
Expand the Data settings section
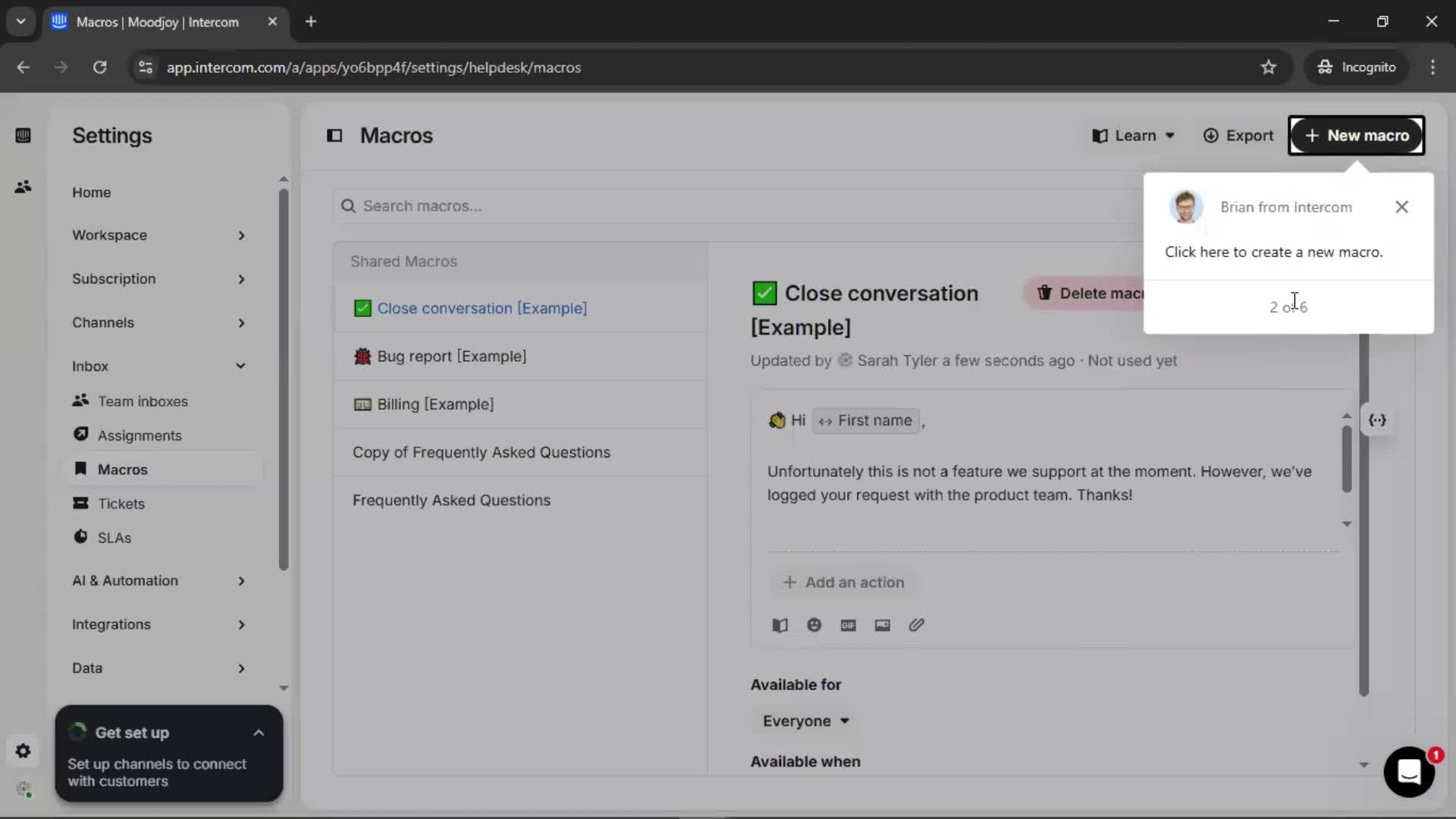point(159,669)
